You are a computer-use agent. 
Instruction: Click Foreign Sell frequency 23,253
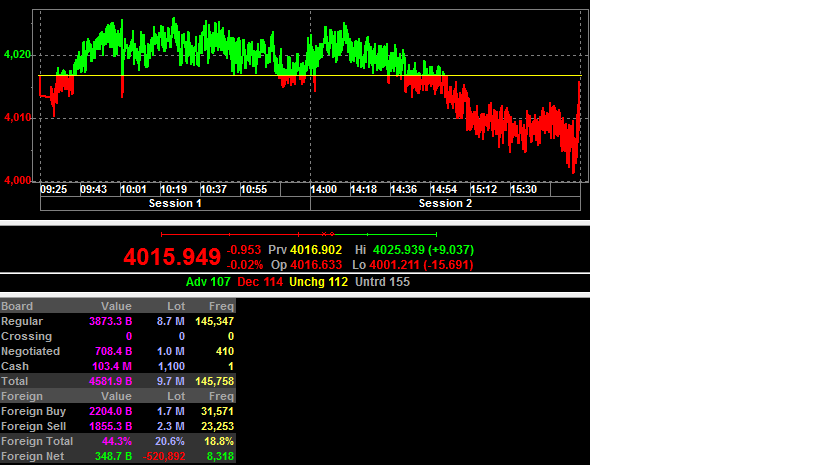tap(218, 427)
